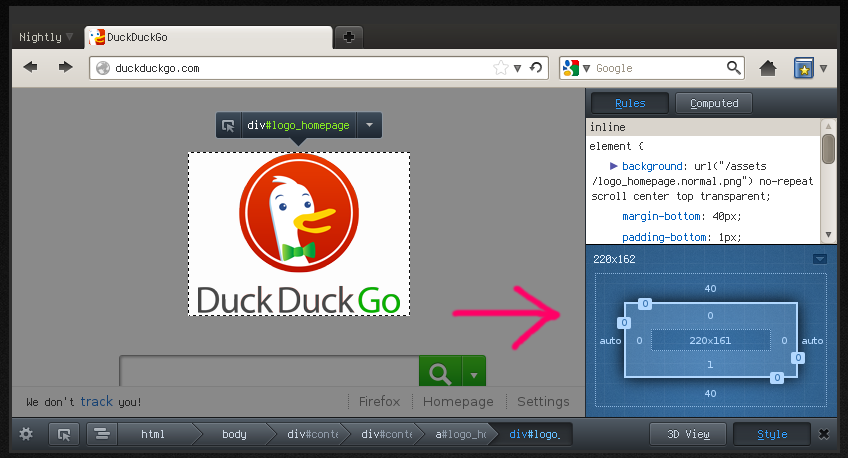
Task: Open the Nightly application menu
Action: pyautogui.click(x=46, y=37)
